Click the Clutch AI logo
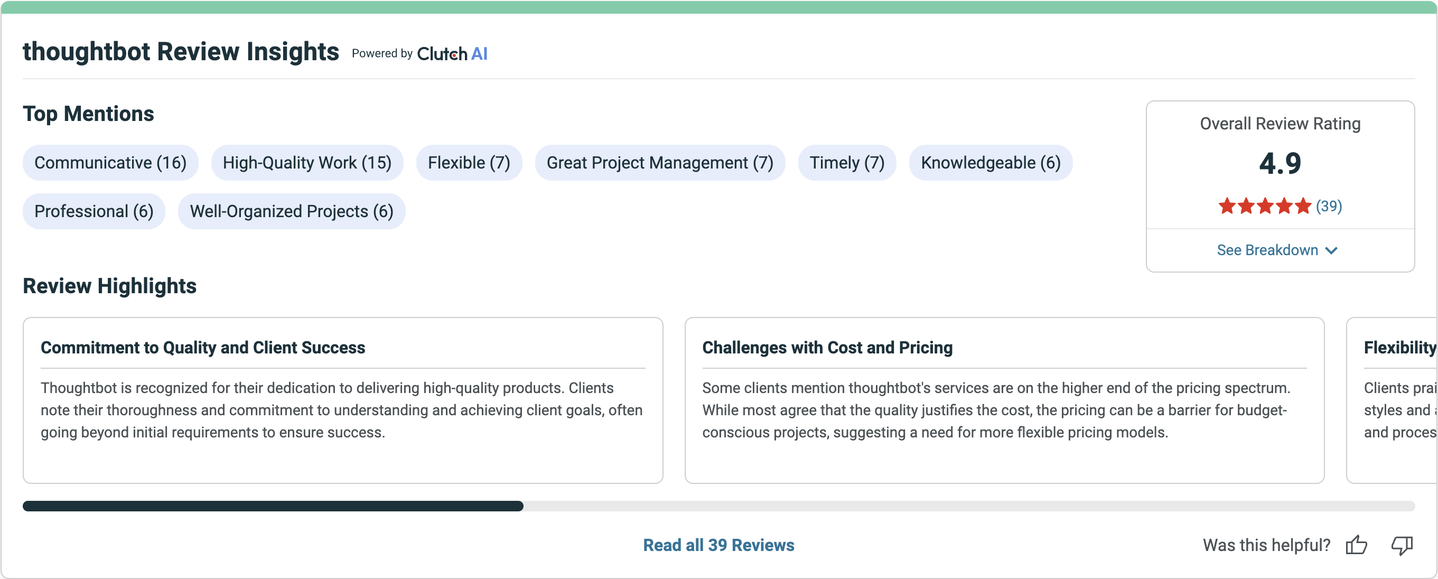 pos(452,54)
